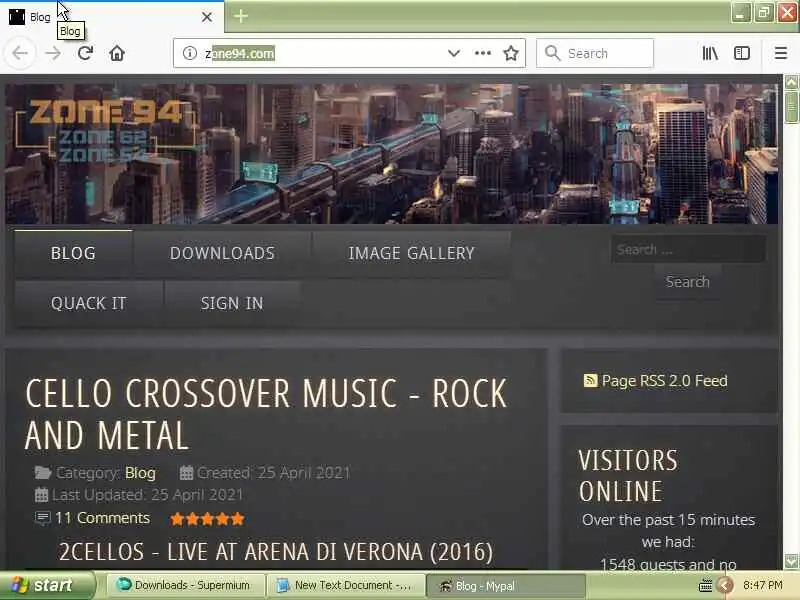The width and height of the screenshot is (800, 600).
Task: Click the Created date calendar icon
Action: point(186,473)
